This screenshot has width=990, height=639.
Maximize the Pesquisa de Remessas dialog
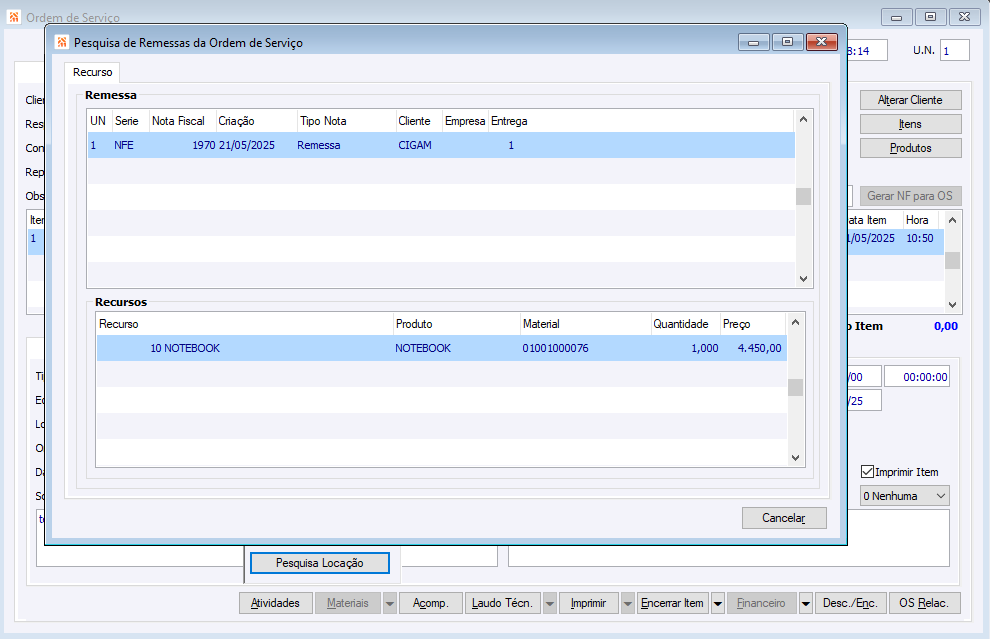(x=787, y=42)
